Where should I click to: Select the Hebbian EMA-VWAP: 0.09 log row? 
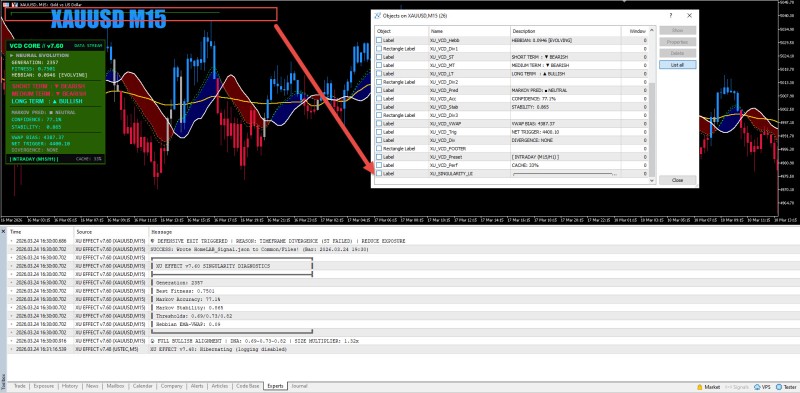(x=403, y=324)
